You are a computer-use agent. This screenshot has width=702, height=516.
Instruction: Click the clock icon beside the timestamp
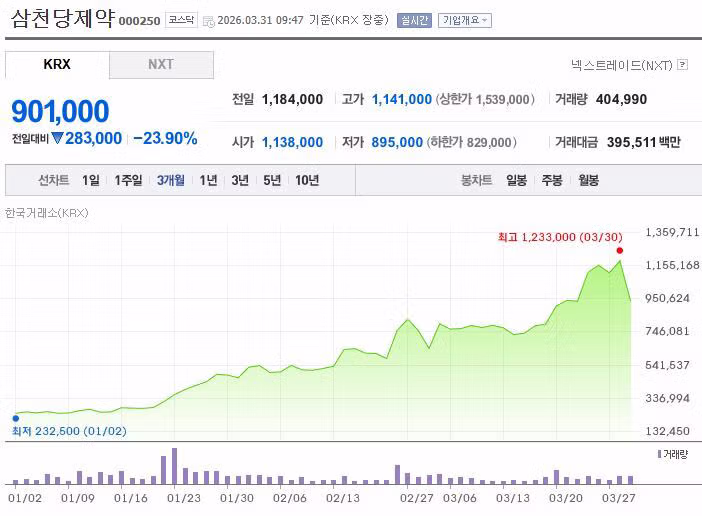point(208,20)
